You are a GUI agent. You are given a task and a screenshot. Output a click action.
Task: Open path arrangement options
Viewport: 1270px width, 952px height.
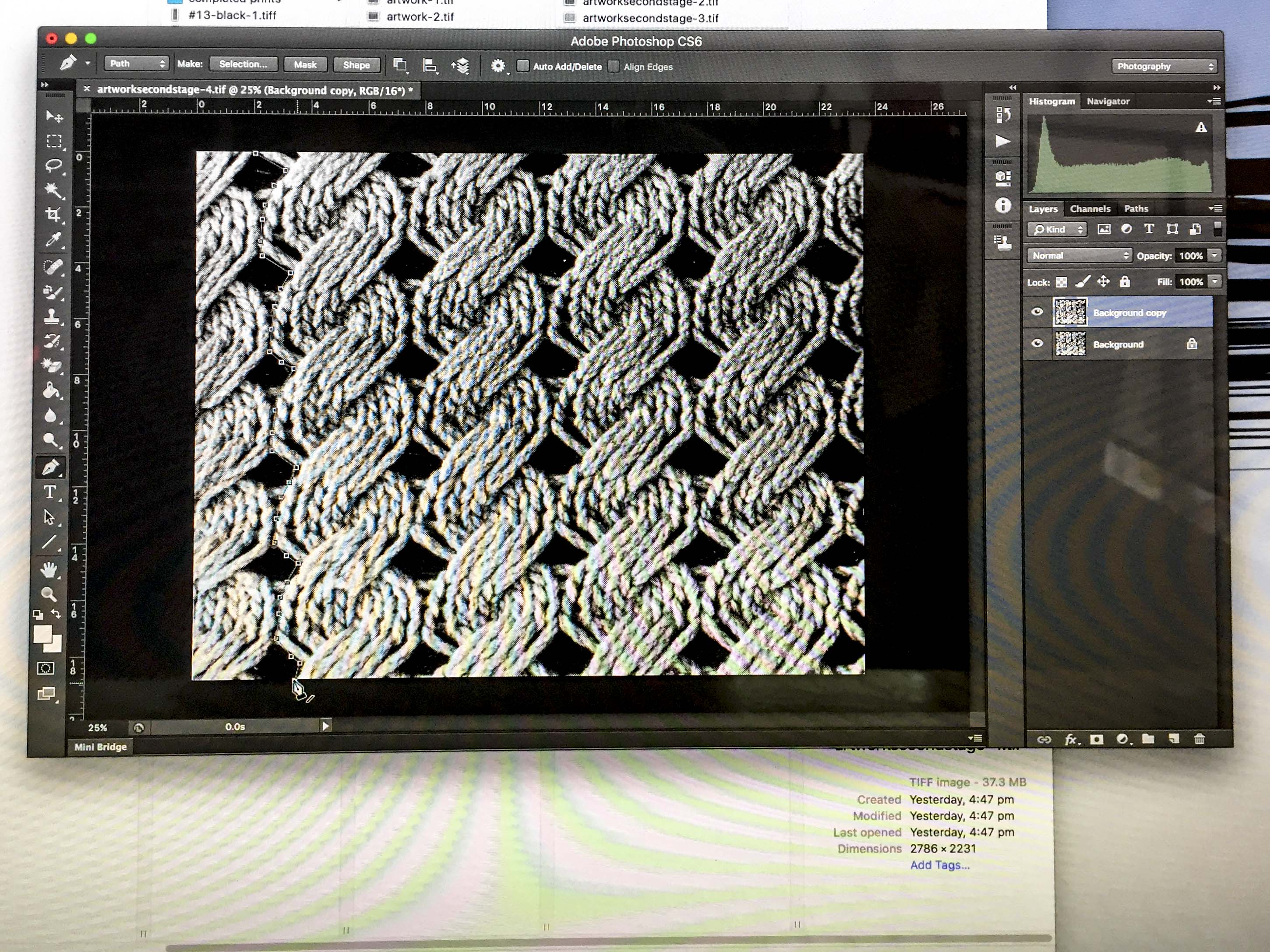(x=460, y=66)
